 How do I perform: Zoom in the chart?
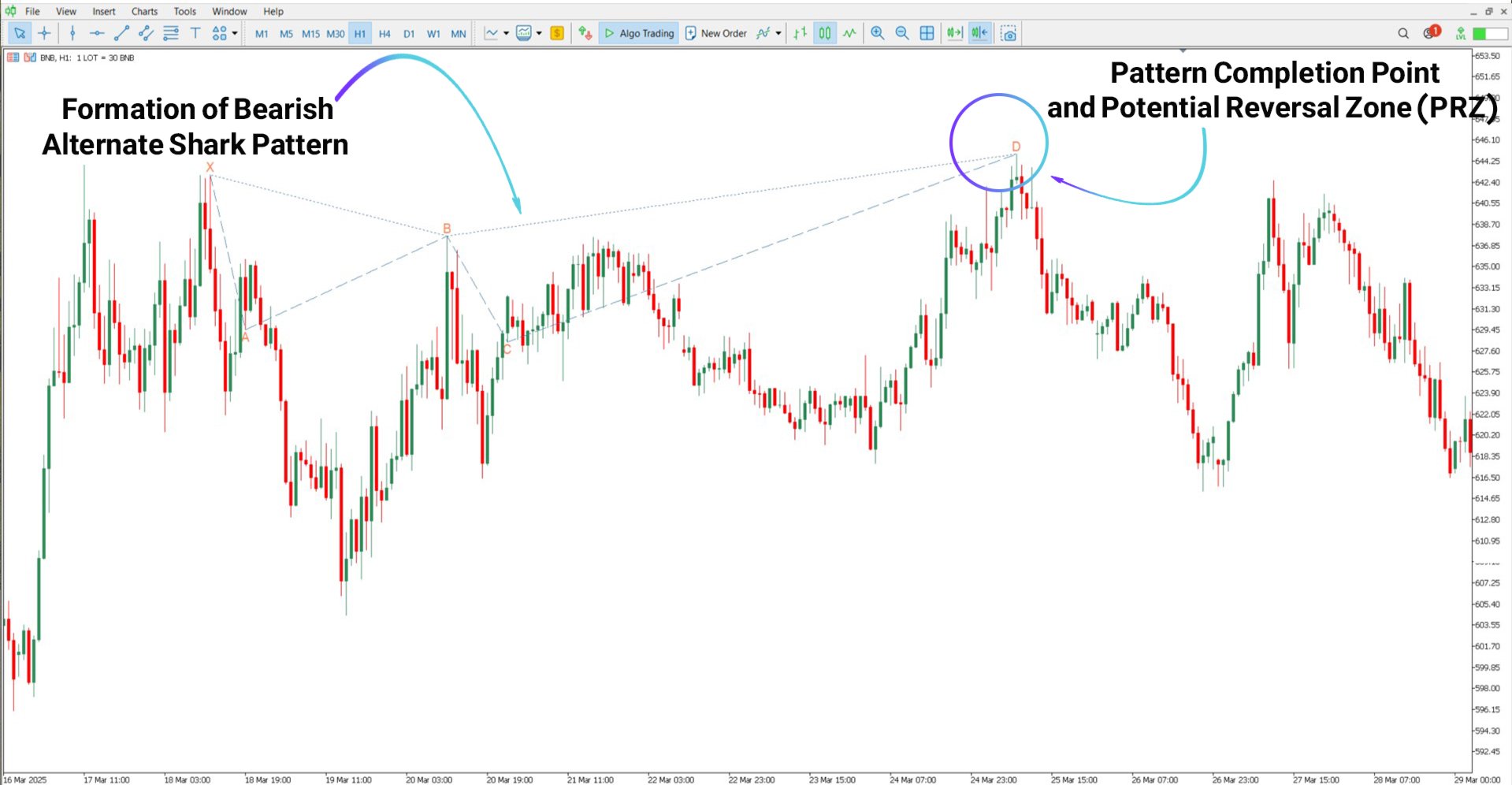pyautogui.click(x=877, y=33)
